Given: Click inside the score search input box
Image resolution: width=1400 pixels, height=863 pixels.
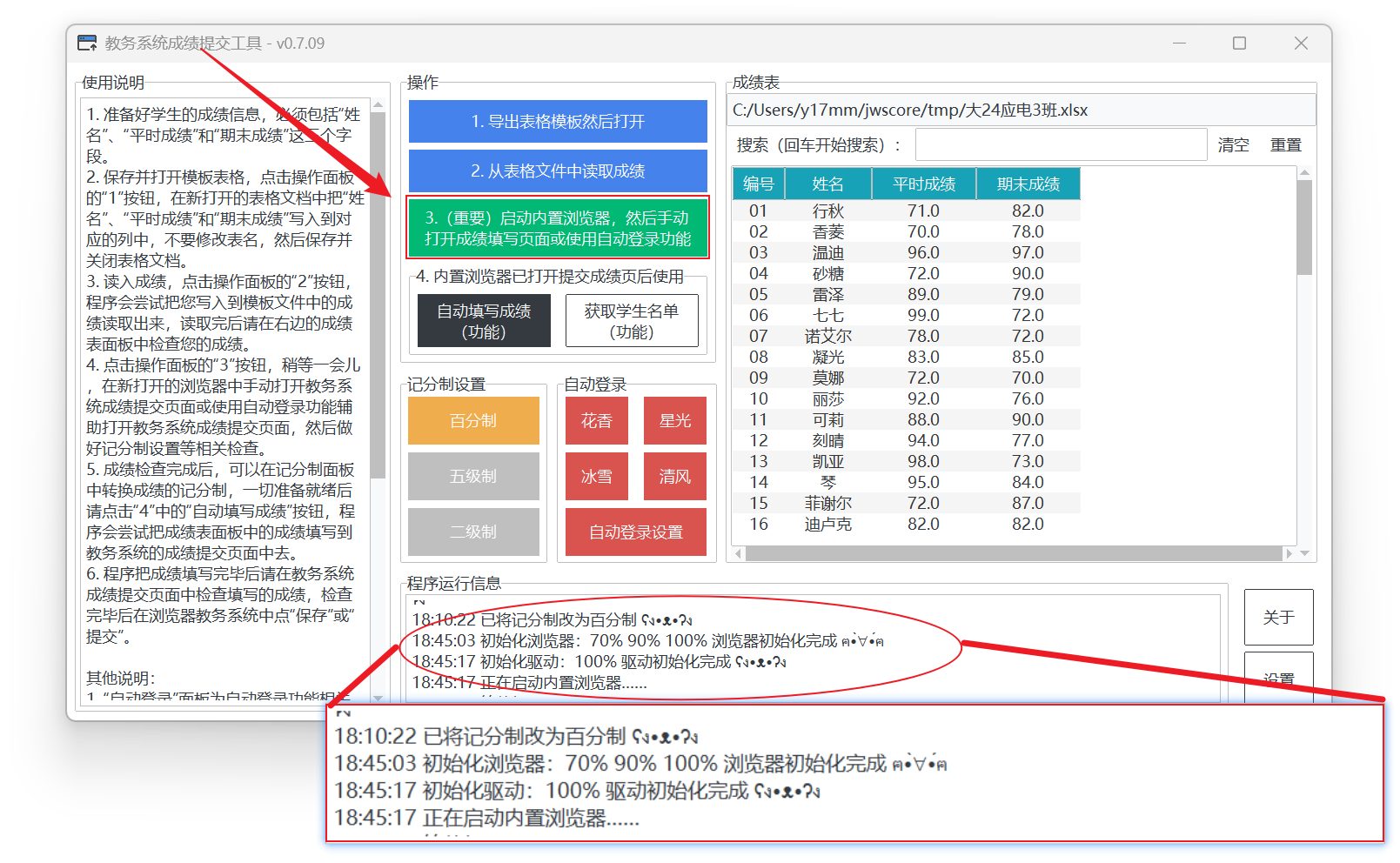Looking at the screenshot, I should 1061,144.
